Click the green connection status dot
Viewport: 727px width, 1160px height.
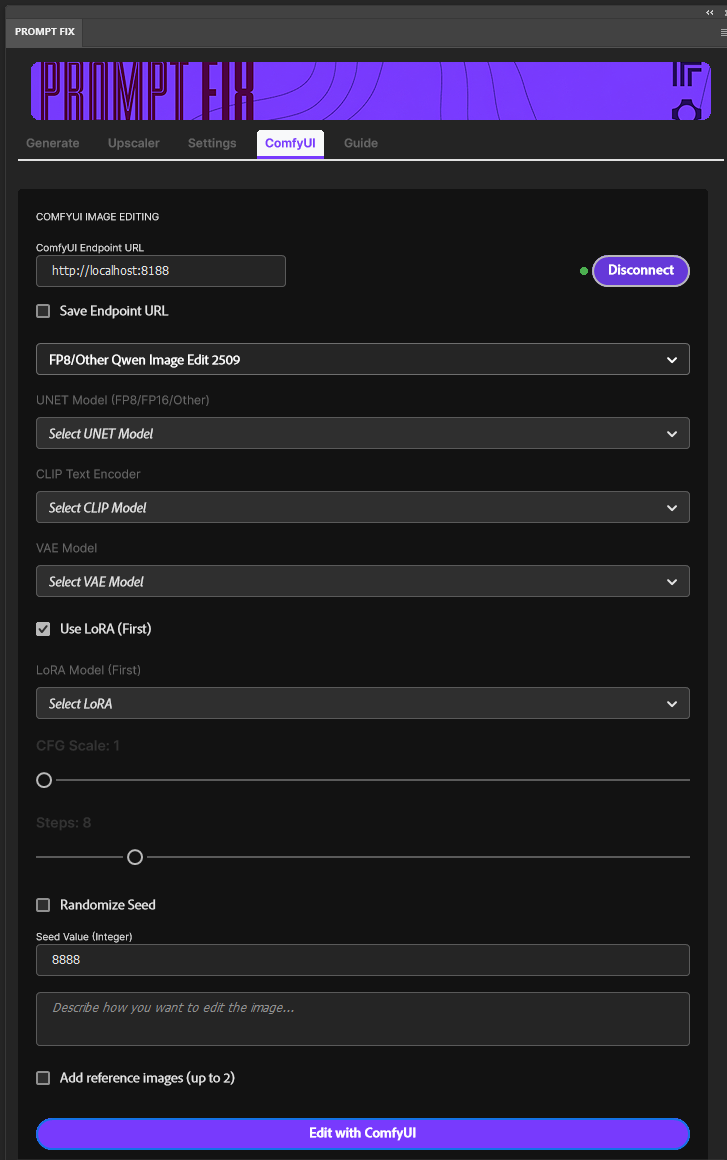tap(584, 271)
